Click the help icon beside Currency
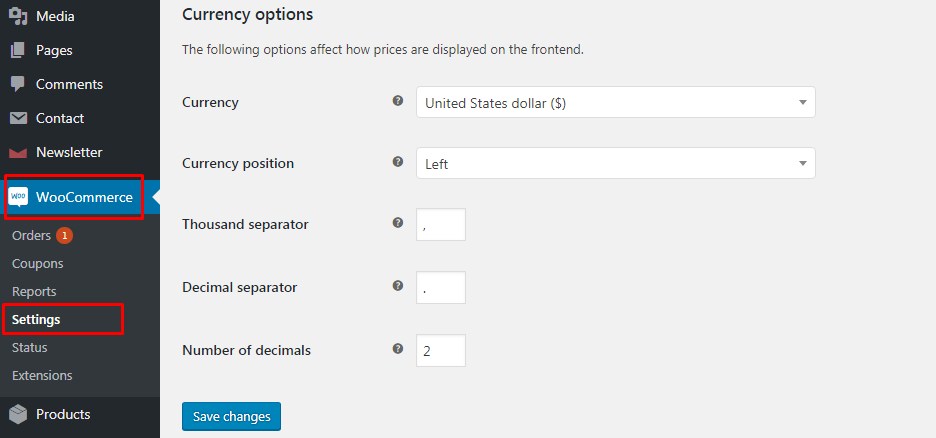936x438 pixels. point(398,101)
